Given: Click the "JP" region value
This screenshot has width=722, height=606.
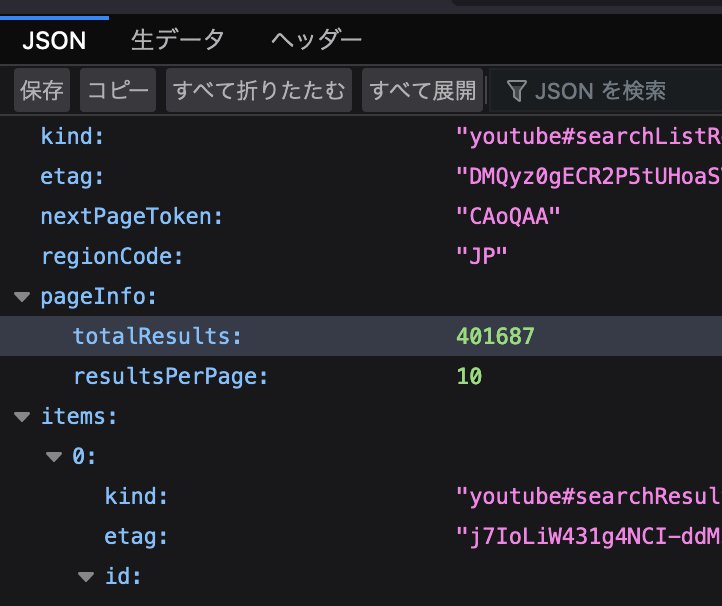Looking at the screenshot, I should click(482, 256).
